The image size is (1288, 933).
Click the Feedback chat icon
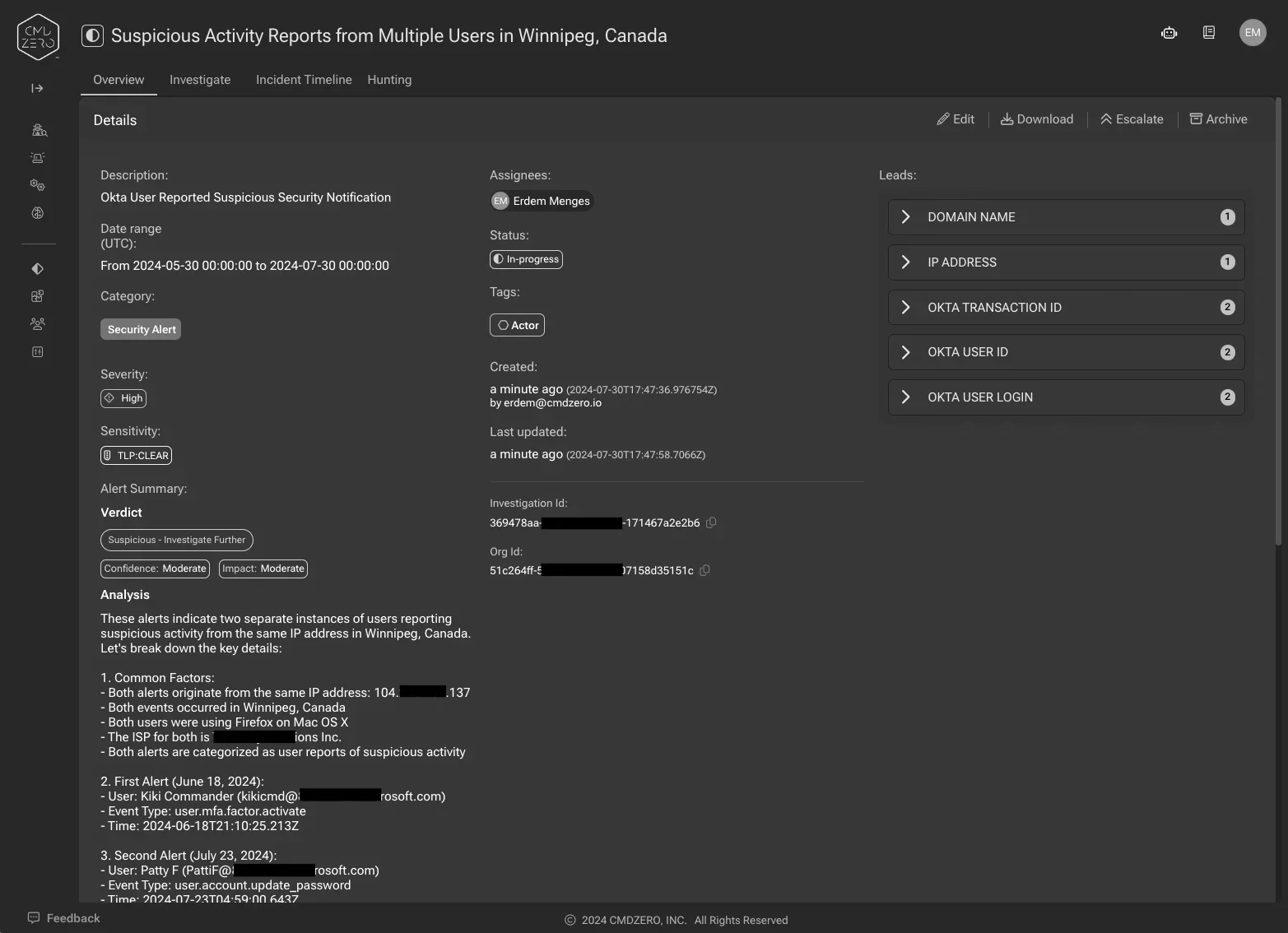pyautogui.click(x=34, y=918)
